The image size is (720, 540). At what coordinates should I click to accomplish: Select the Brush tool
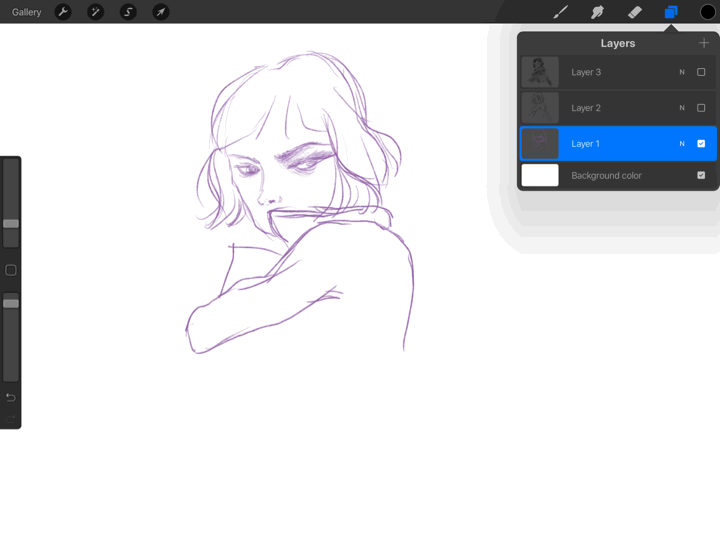[x=560, y=12]
